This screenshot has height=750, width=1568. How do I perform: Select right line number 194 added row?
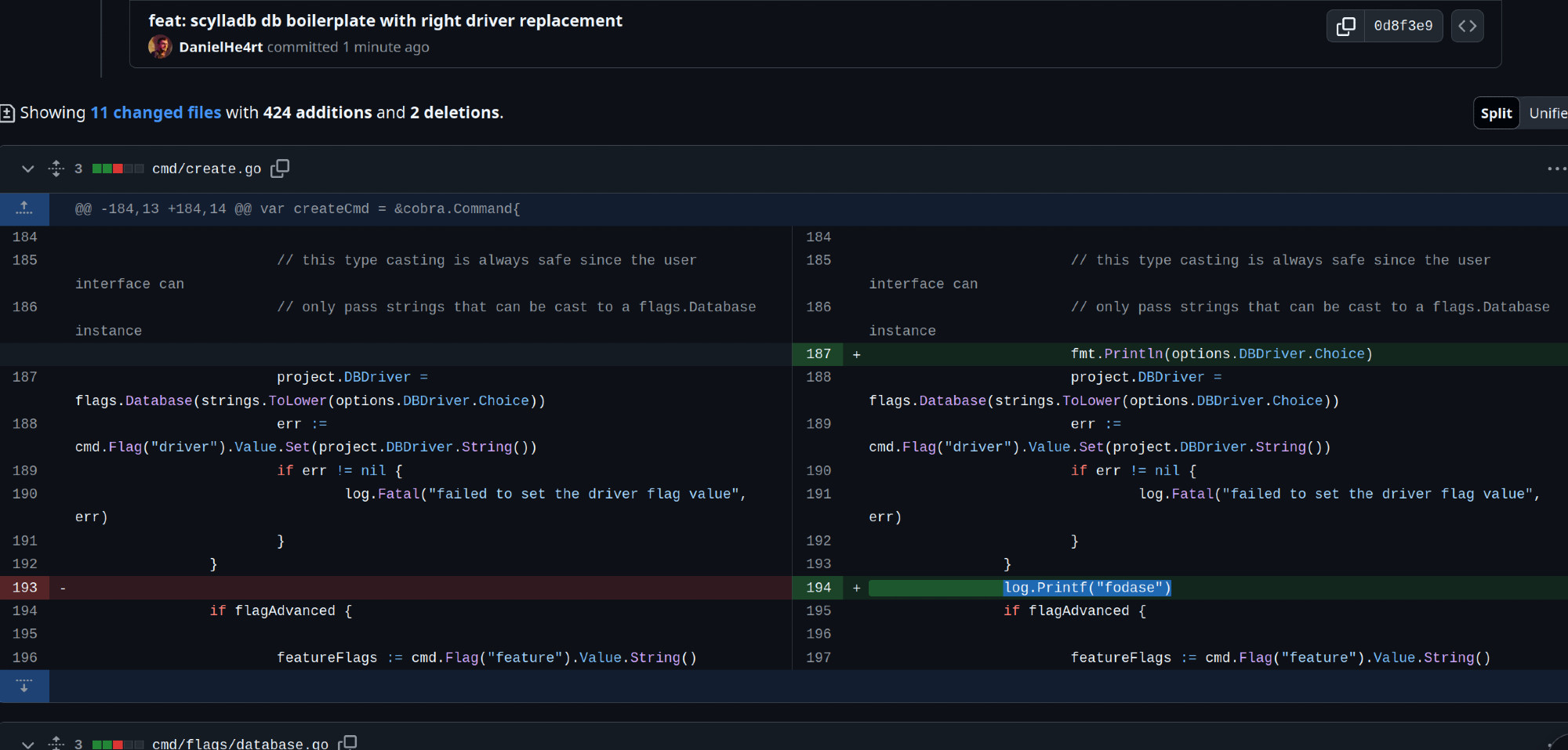[x=818, y=587]
